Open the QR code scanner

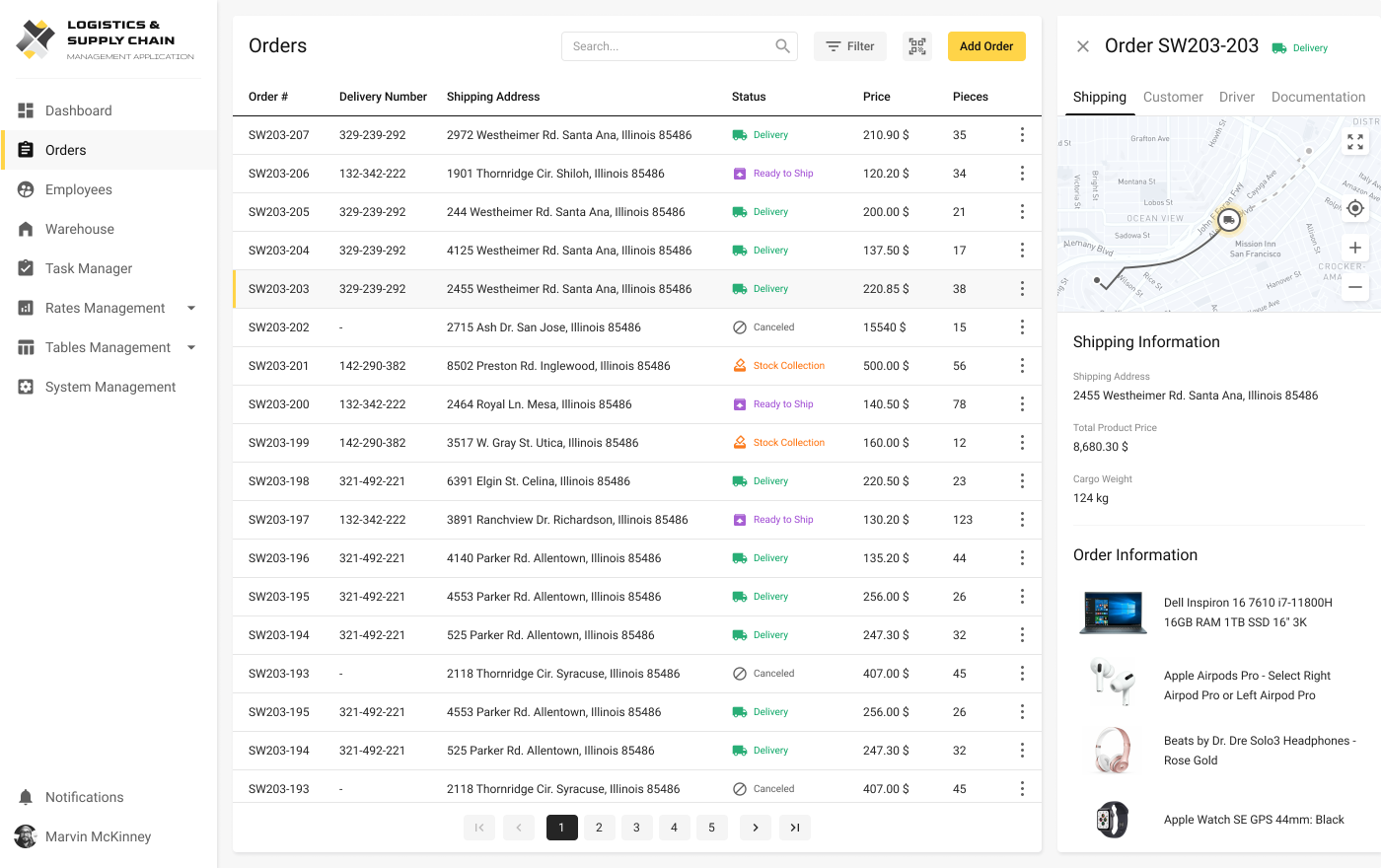pyautogui.click(x=916, y=45)
